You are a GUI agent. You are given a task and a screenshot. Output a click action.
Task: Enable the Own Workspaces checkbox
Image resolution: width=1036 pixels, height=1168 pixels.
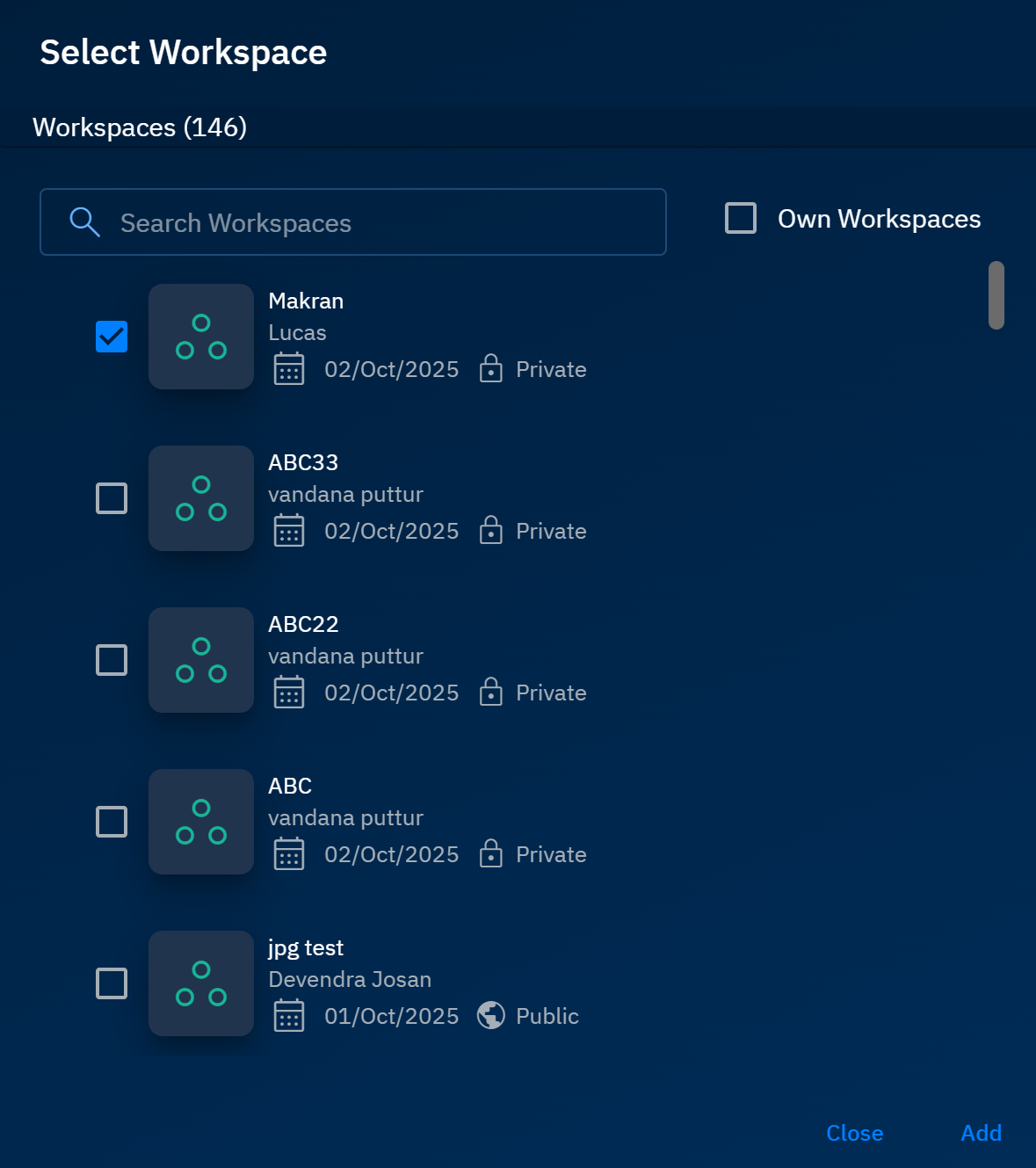[x=741, y=218]
